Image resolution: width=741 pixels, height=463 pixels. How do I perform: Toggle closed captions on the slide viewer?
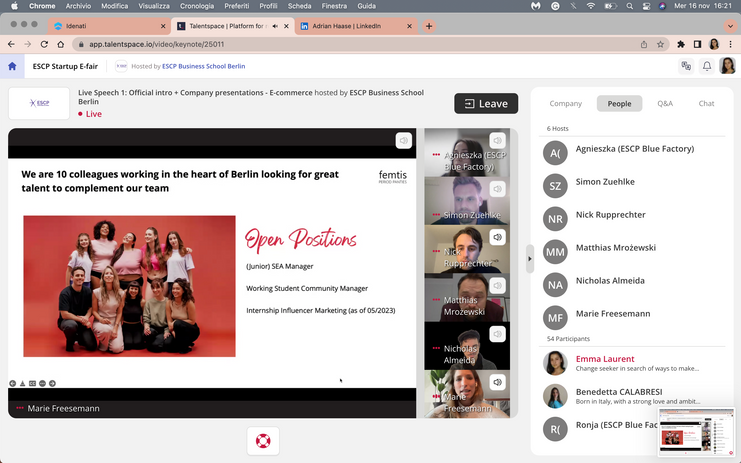point(32,383)
